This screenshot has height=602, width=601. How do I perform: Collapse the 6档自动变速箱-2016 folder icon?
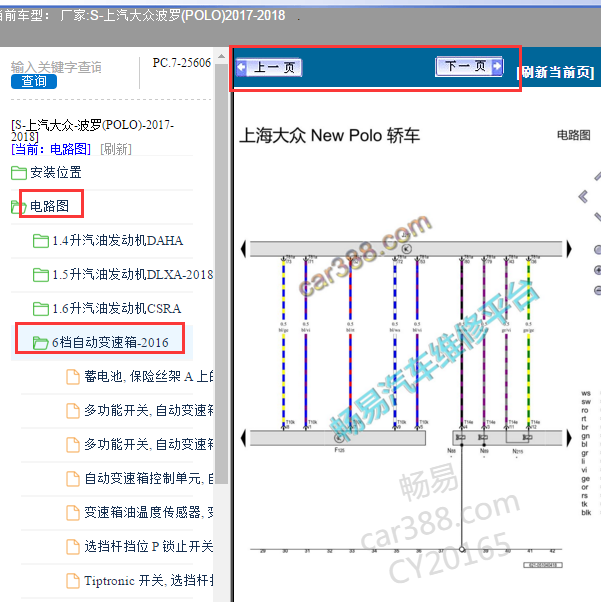tap(40, 343)
